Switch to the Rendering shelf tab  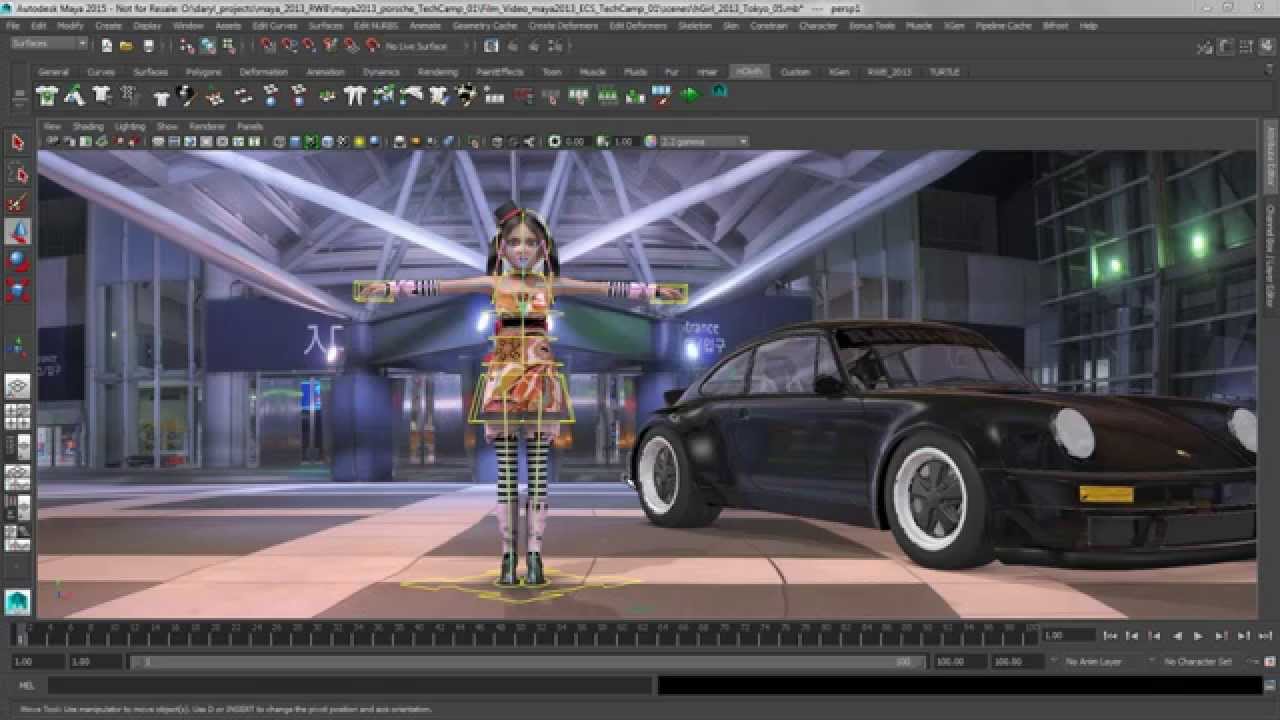[438, 72]
